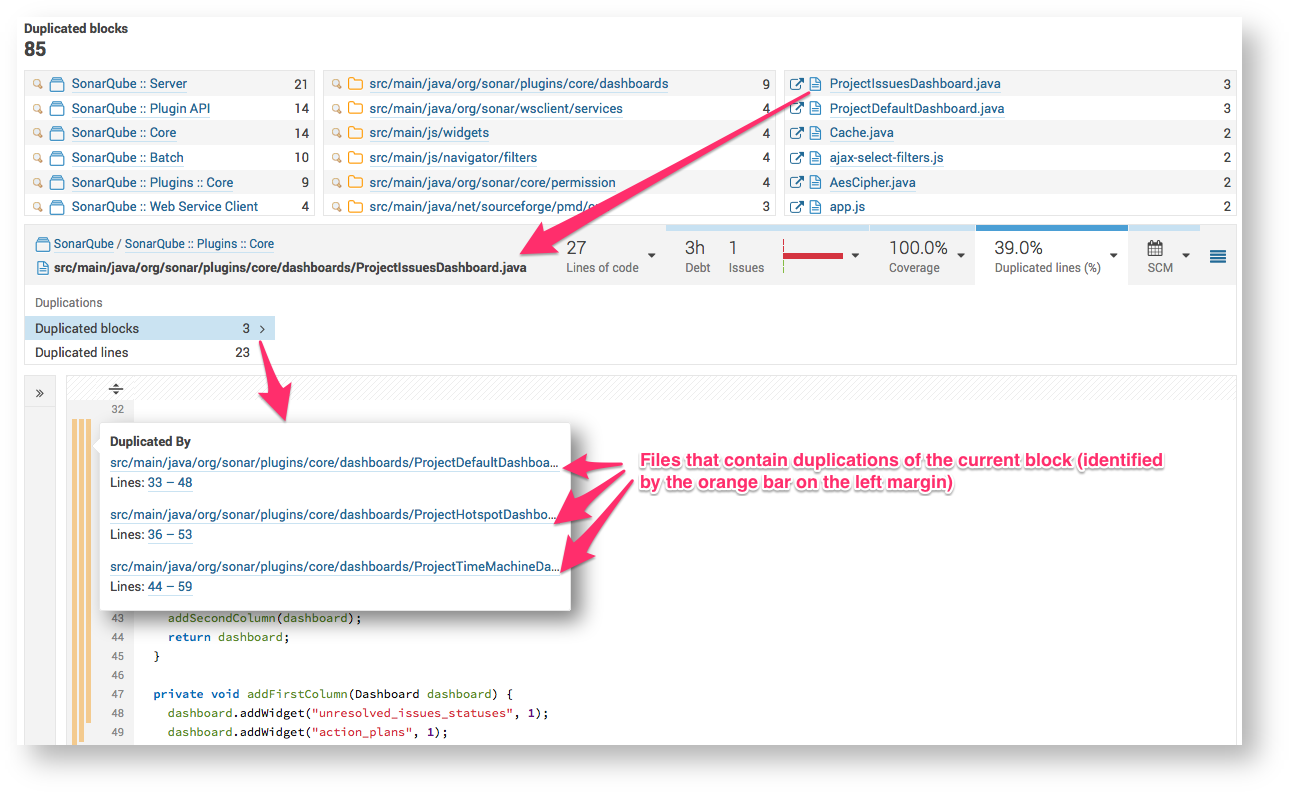
Task: Click the collapse lines icon above line 32
Action: click(116, 388)
